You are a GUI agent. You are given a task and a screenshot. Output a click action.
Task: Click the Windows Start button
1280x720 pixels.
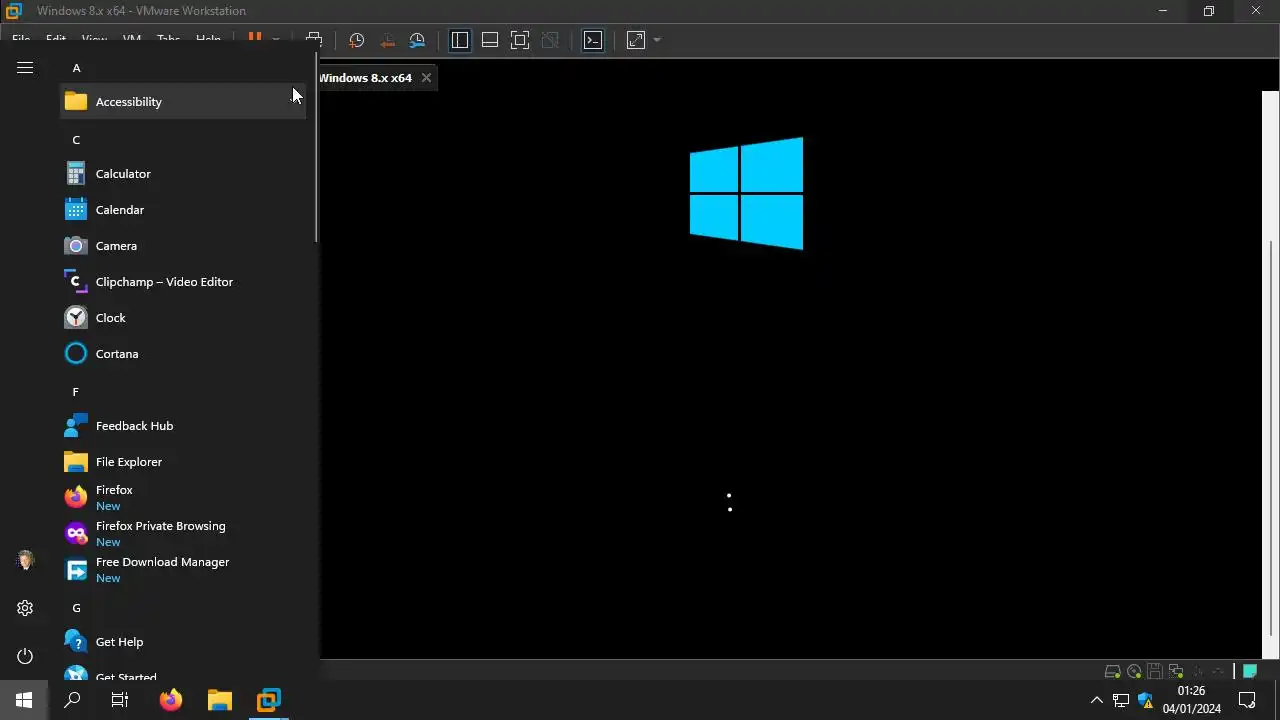click(24, 700)
